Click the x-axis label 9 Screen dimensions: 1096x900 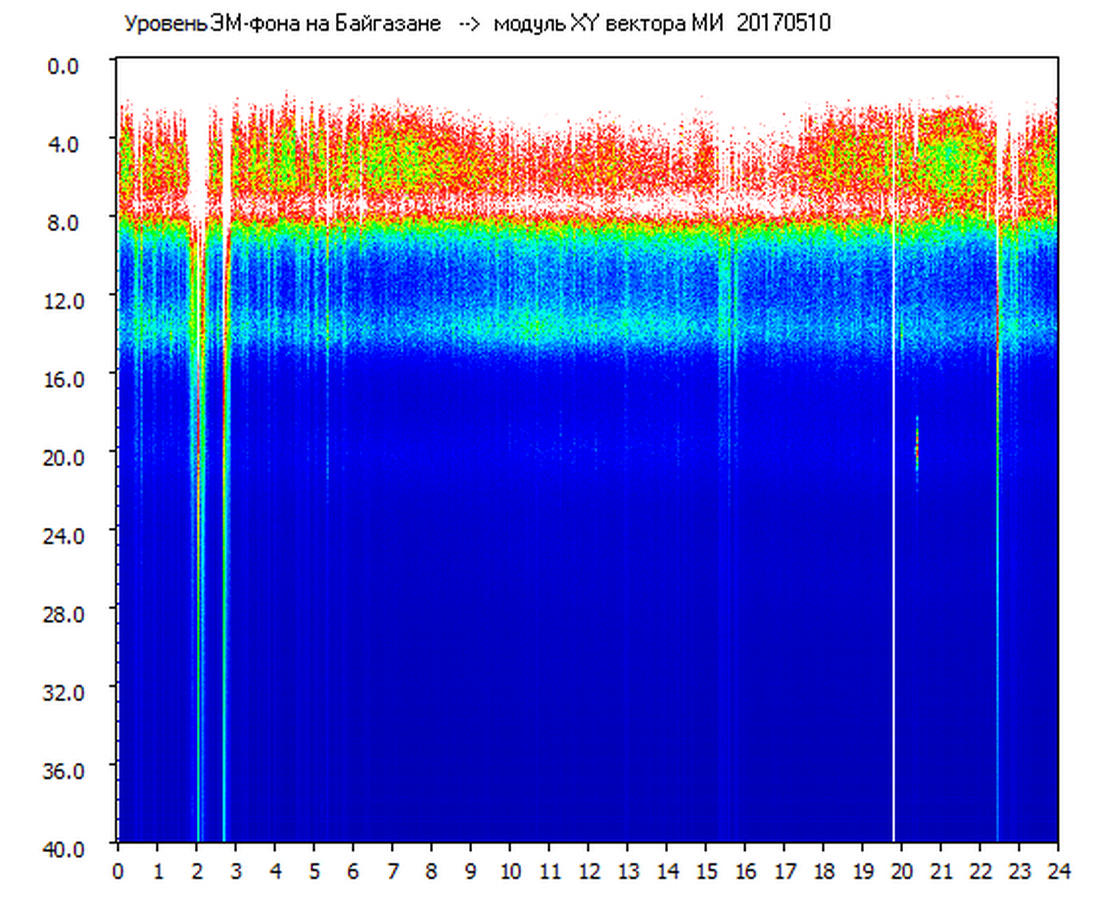click(x=471, y=871)
